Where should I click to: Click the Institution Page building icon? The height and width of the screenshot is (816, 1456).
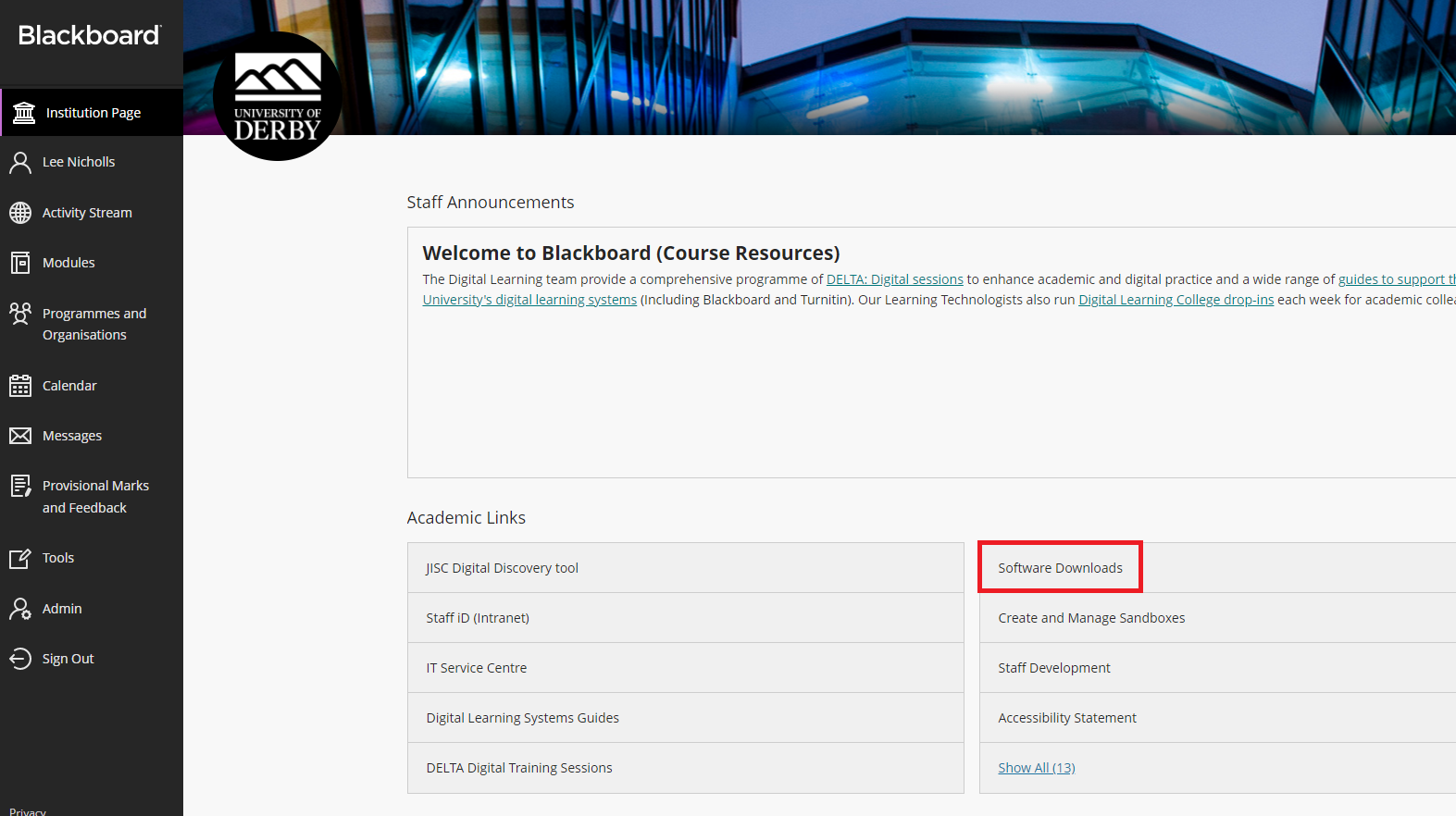[x=24, y=113]
